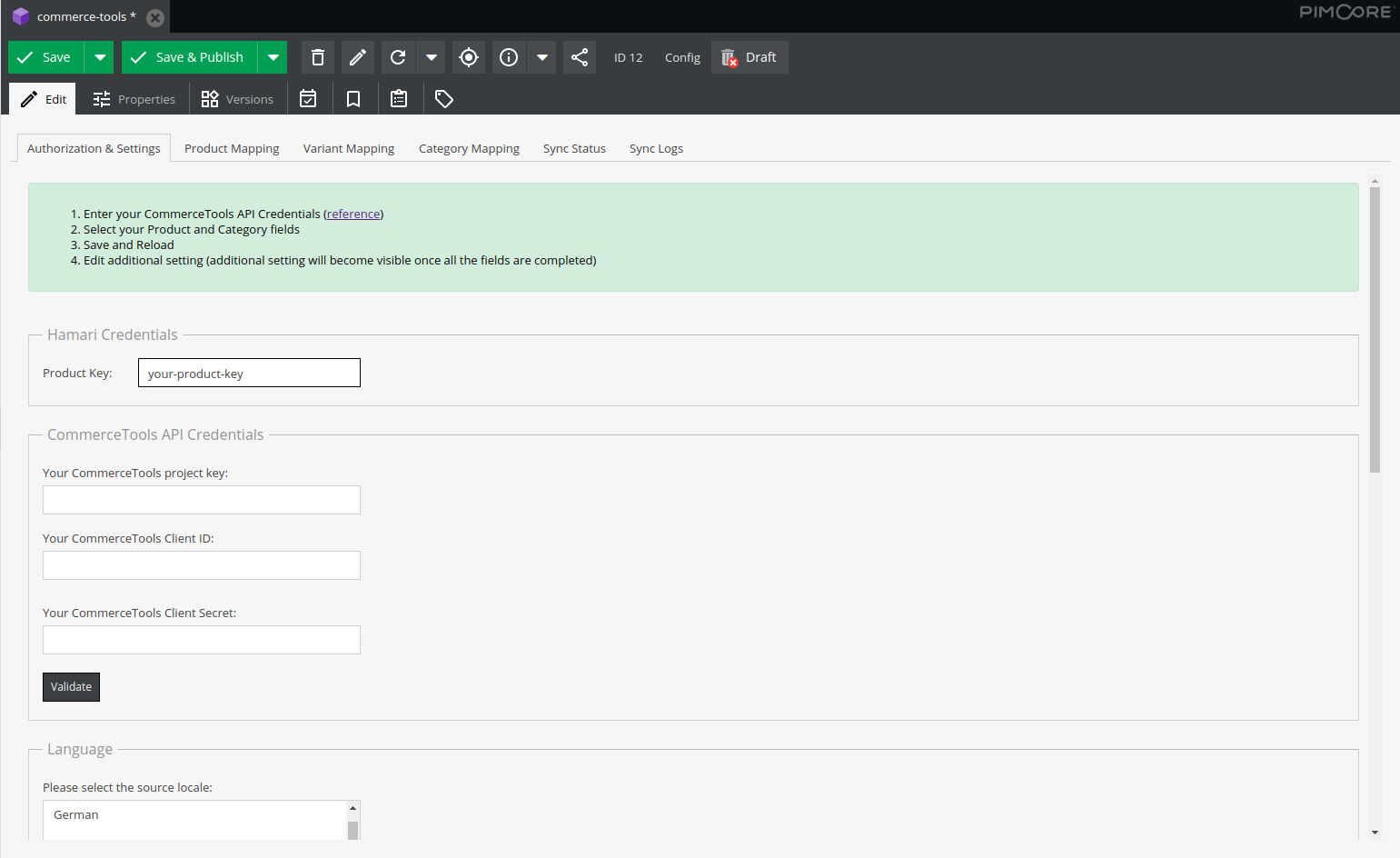The width and height of the screenshot is (1400, 858).
Task: Click the locale list scroll-up arrow
Action: pos(353,808)
